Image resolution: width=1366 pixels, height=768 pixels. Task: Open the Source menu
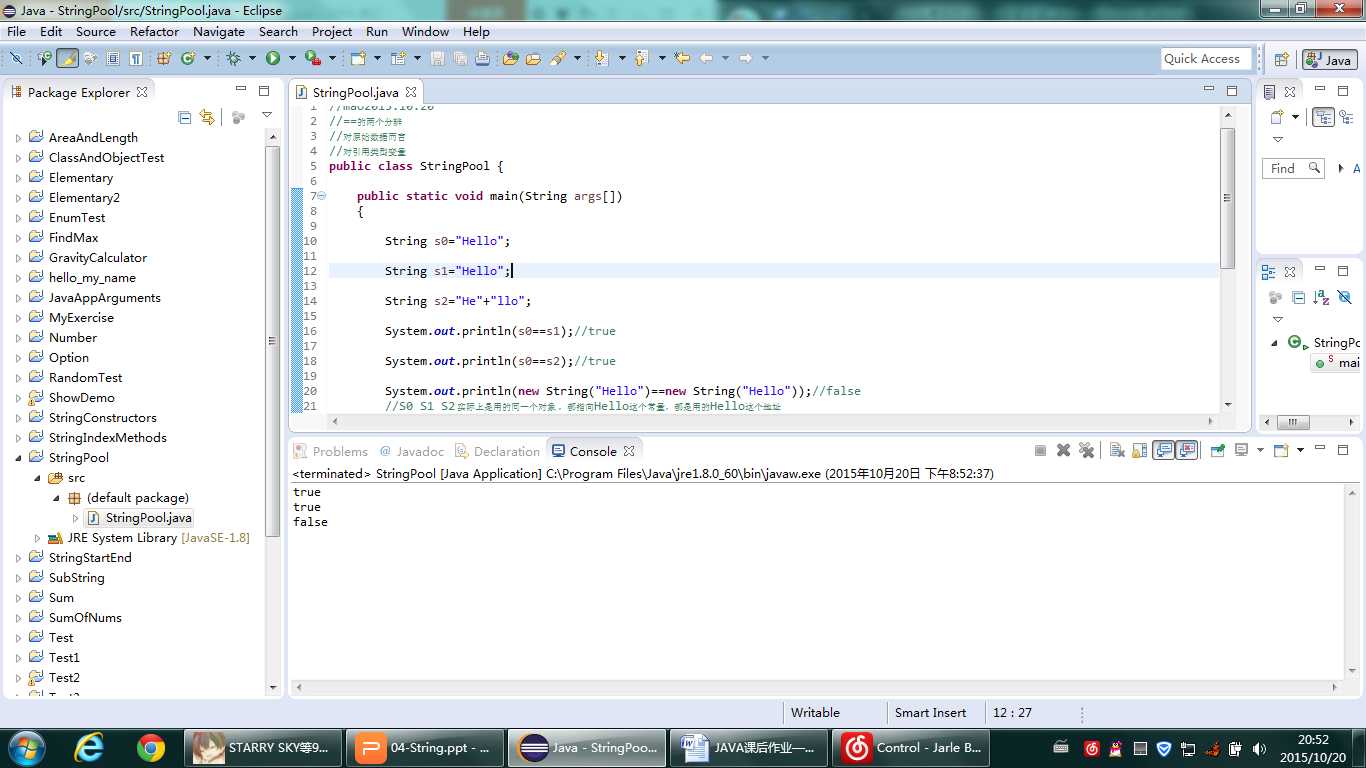point(96,31)
